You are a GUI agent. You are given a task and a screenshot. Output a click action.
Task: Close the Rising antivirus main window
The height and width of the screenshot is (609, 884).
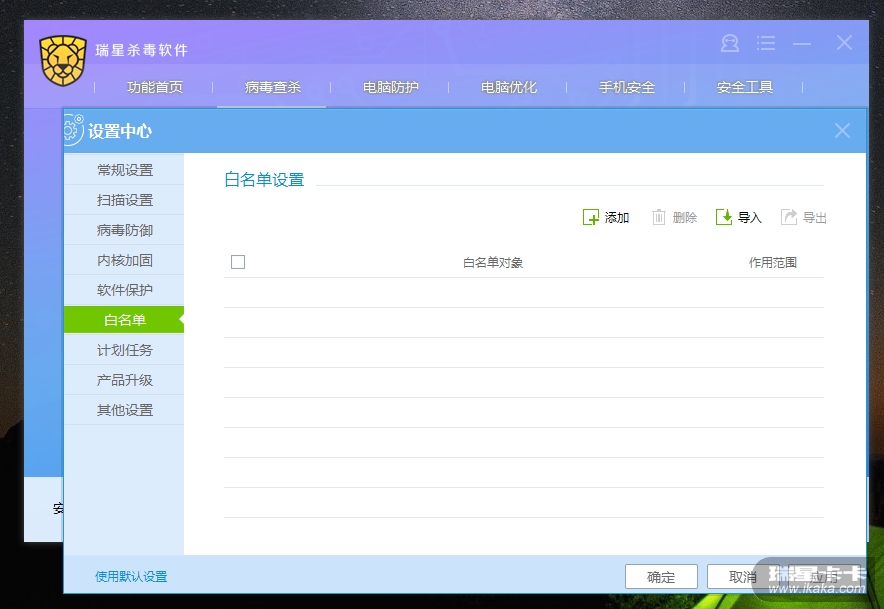[844, 42]
